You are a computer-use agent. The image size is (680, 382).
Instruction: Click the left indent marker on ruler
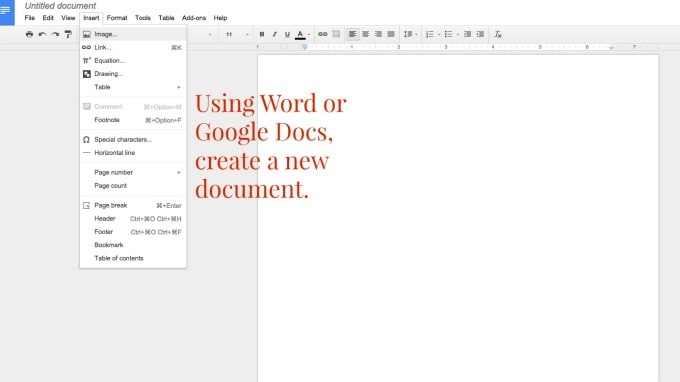[x=304, y=47]
